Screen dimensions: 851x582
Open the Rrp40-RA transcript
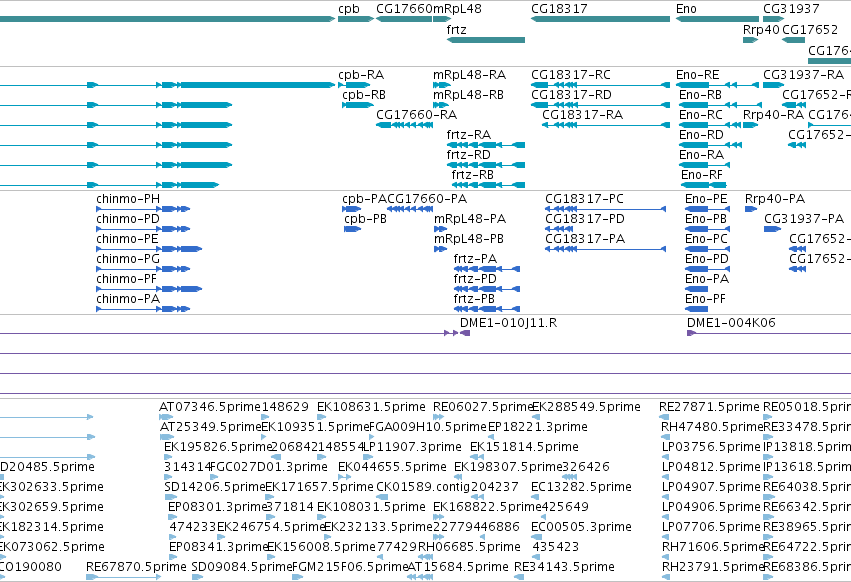(x=773, y=115)
